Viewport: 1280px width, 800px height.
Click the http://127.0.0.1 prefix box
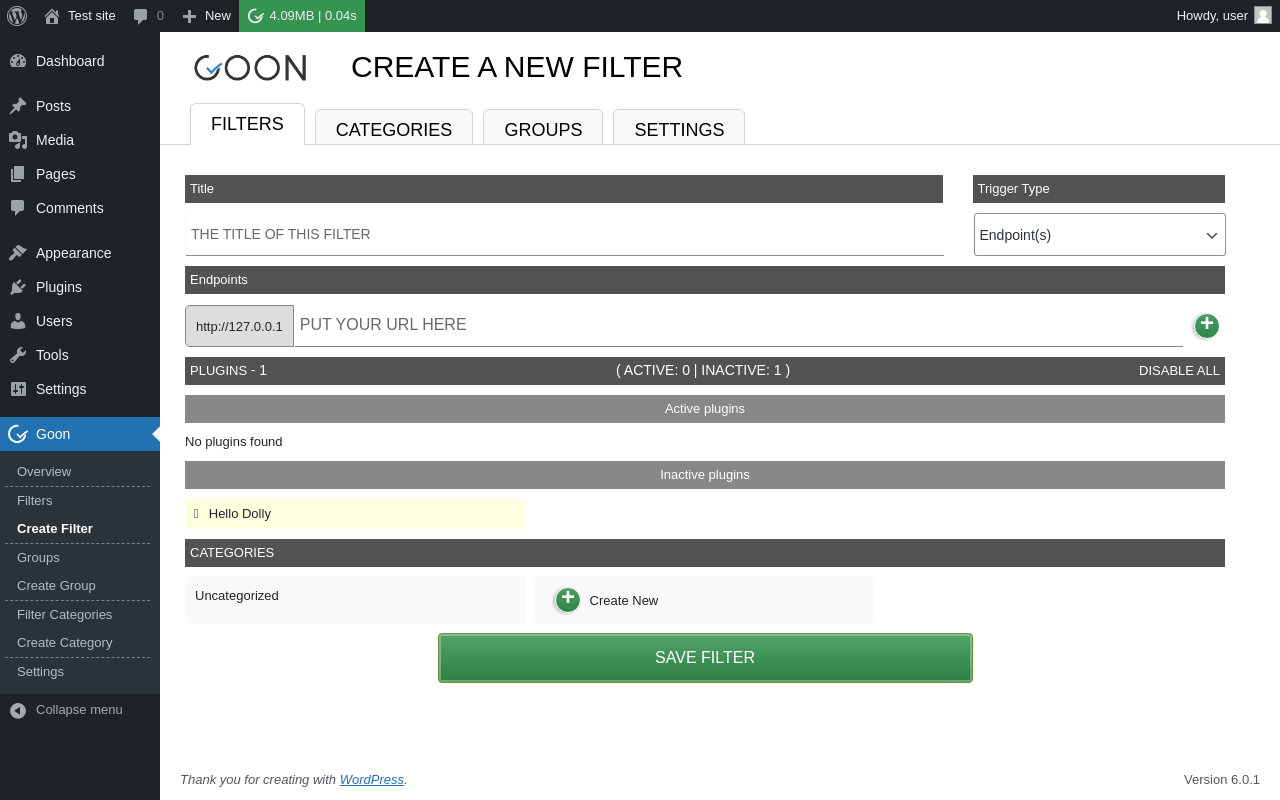tap(239, 326)
